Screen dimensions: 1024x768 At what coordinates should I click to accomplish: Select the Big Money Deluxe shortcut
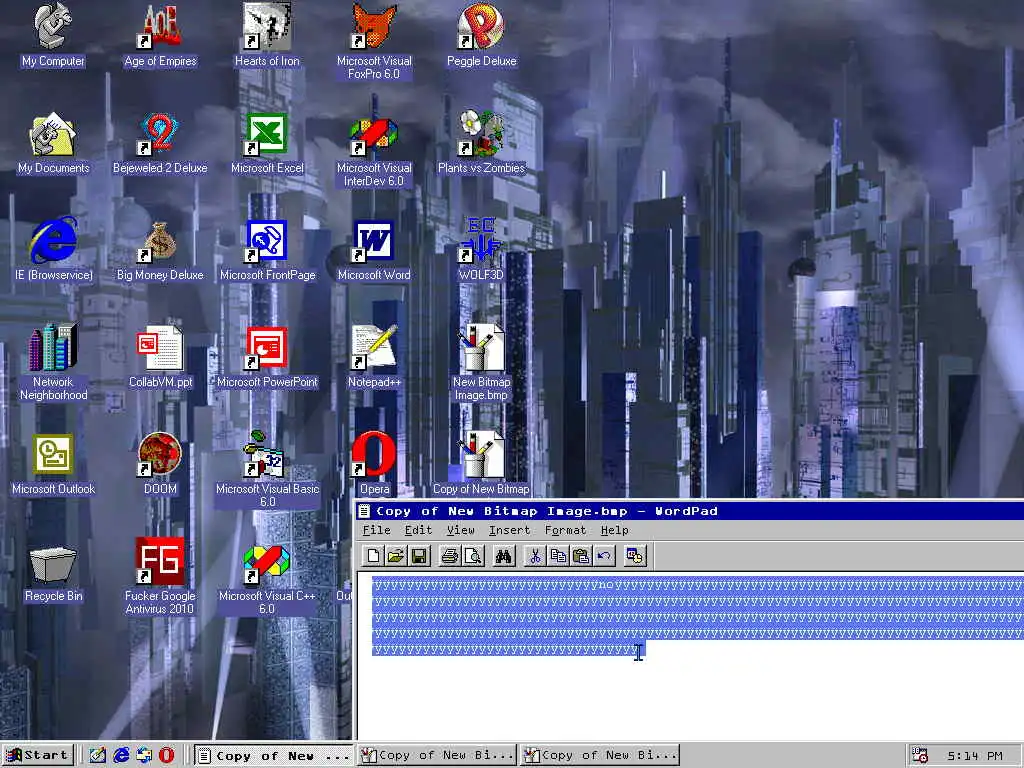click(160, 250)
